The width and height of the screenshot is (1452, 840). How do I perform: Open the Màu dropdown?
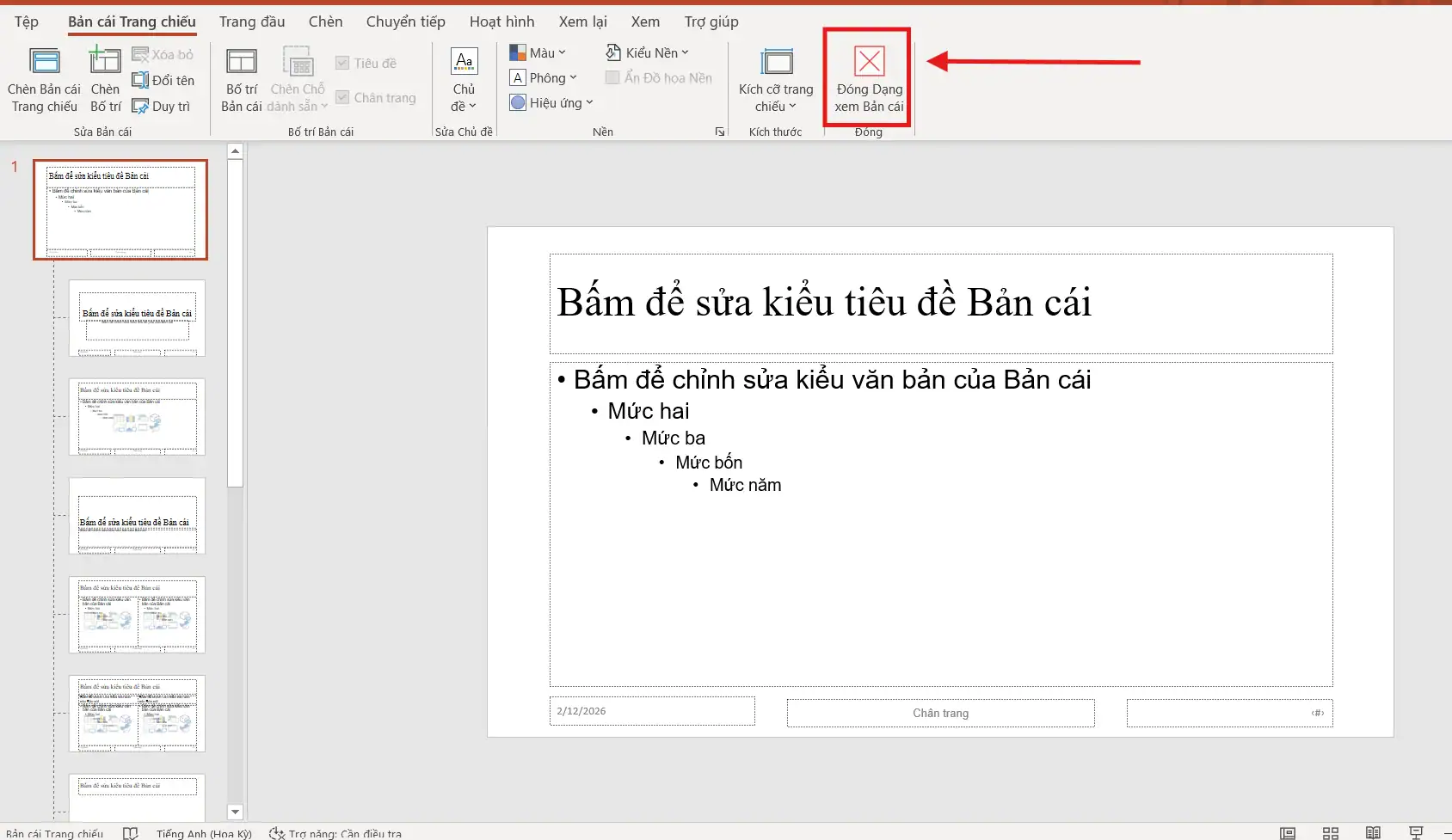point(539,52)
